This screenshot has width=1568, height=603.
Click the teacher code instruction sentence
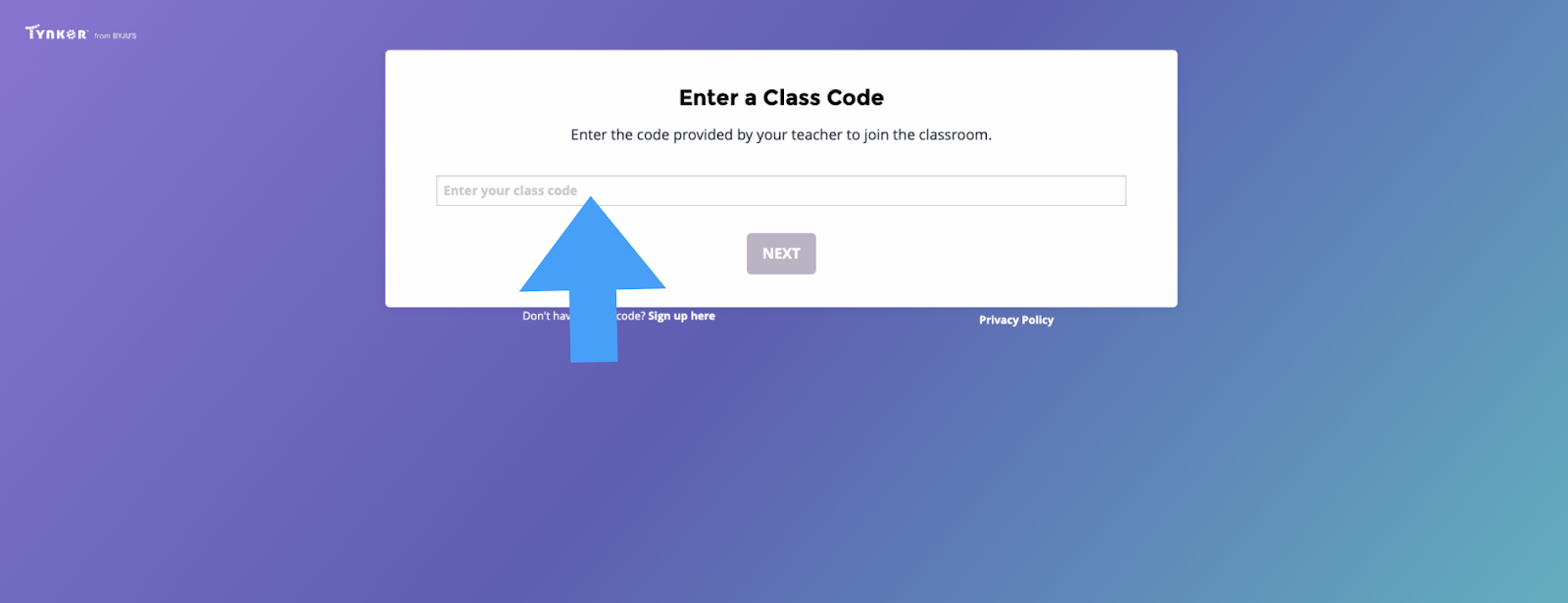point(781,134)
